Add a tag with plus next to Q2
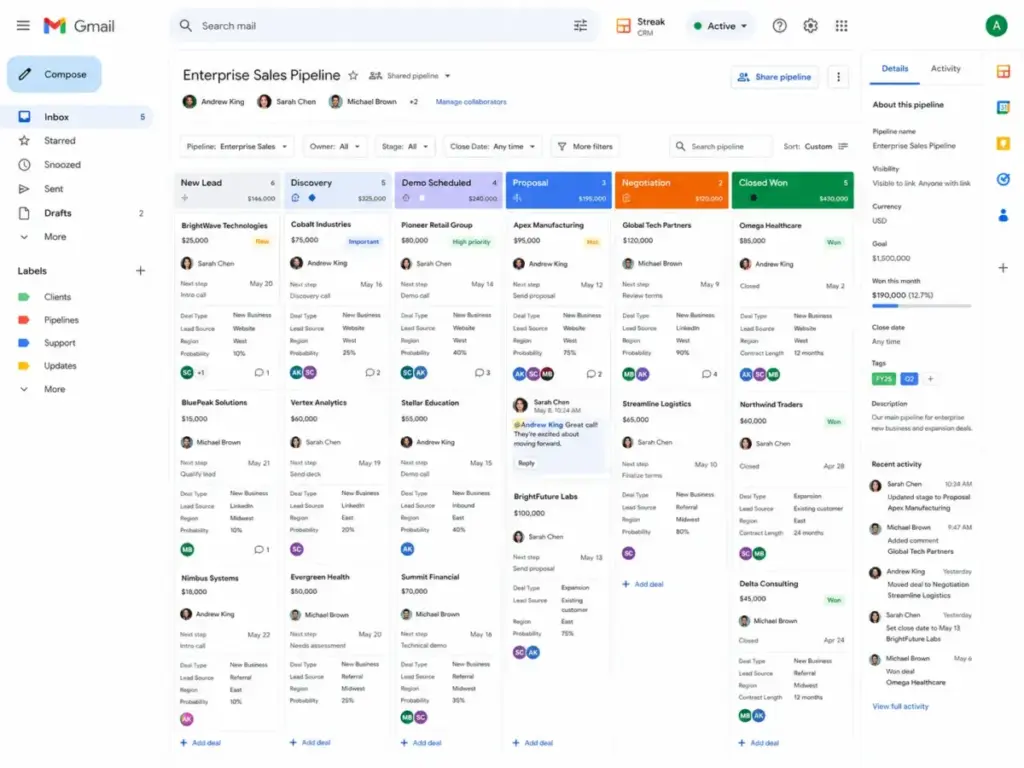Screen dimensions: 1024x768 coord(931,379)
